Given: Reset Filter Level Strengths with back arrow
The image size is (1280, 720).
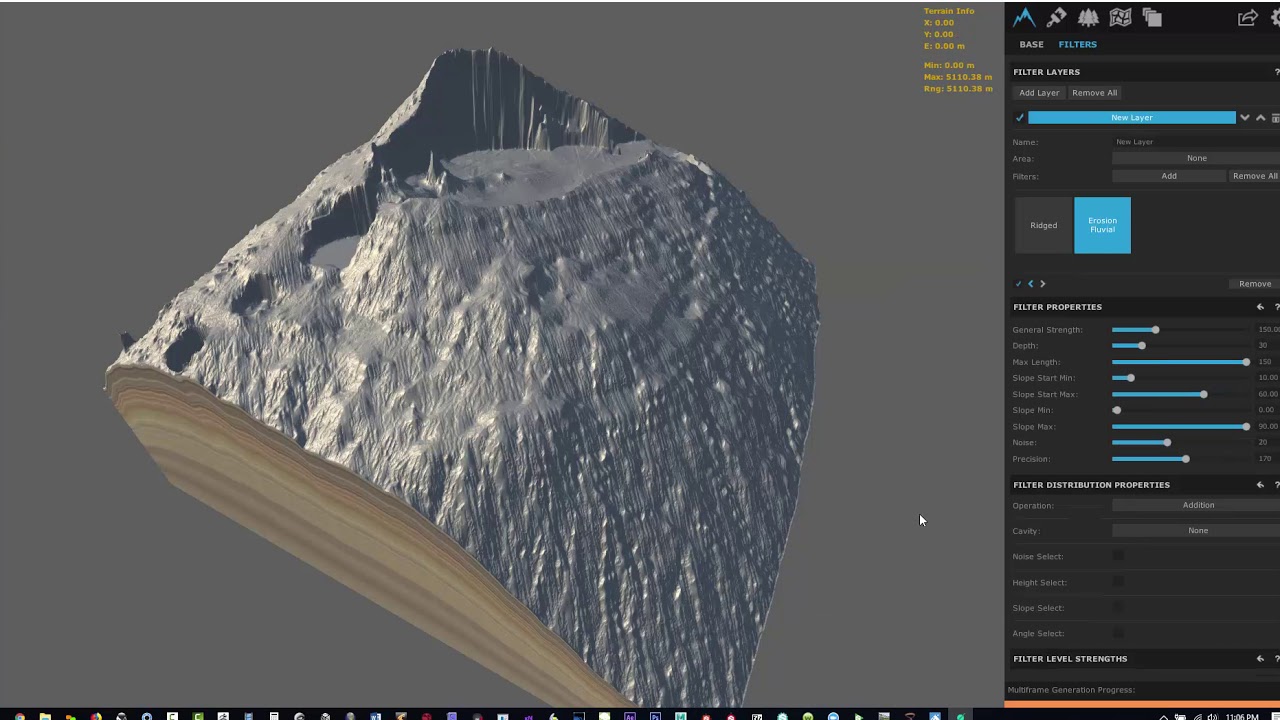Looking at the screenshot, I should pos(1260,659).
